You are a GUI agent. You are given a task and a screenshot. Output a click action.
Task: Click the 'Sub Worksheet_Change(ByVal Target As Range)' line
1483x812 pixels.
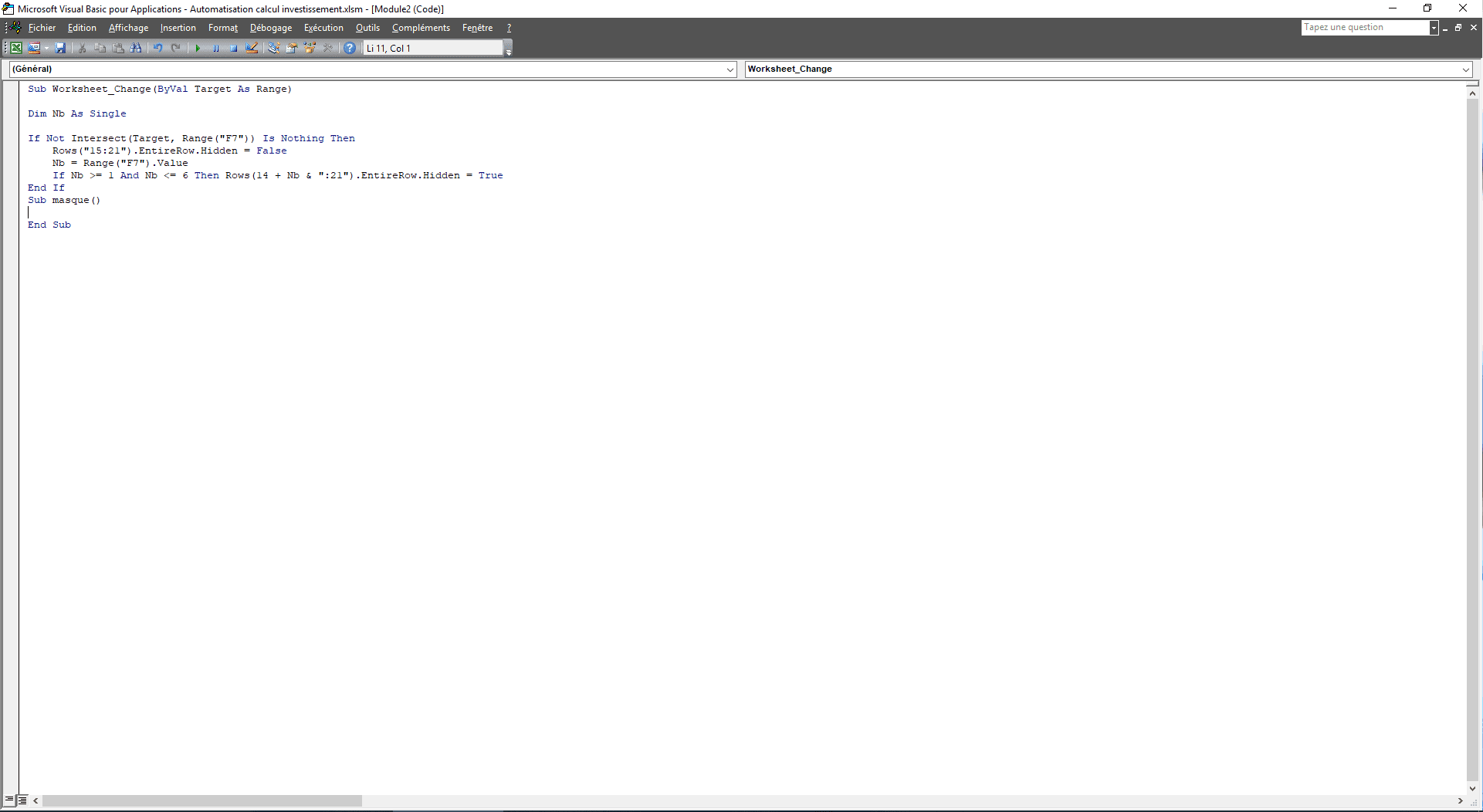point(160,90)
